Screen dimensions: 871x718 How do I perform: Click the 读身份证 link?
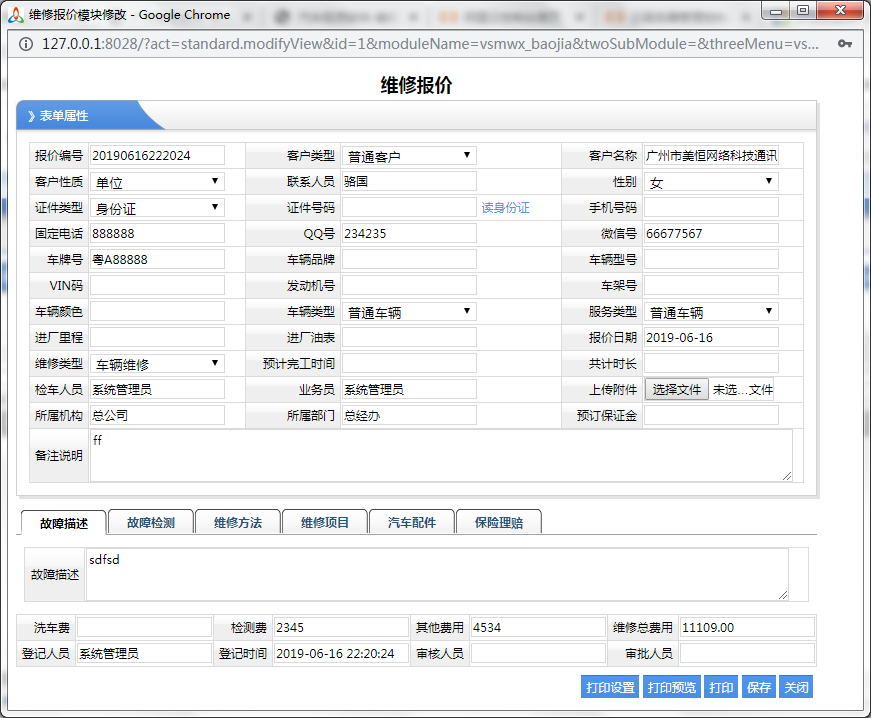[505, 208]
